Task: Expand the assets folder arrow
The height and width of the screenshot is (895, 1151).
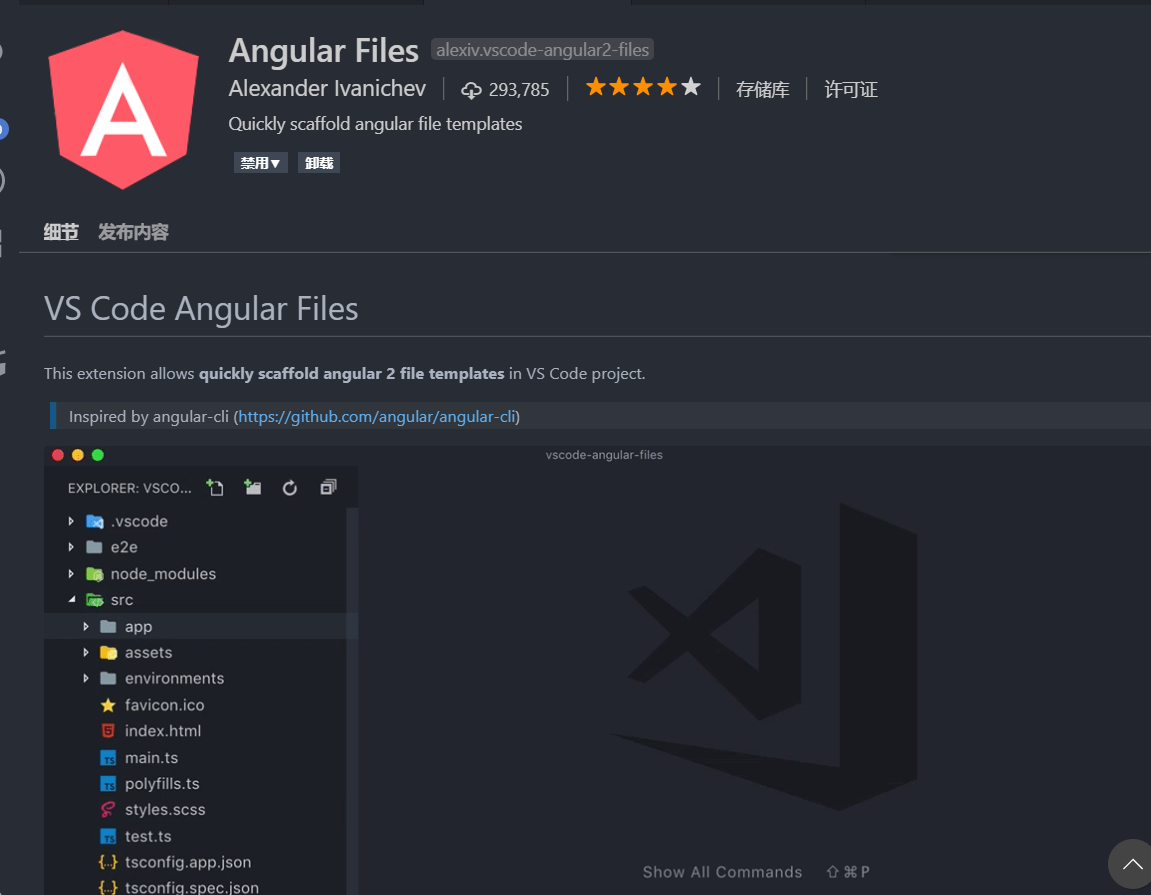Action: [86, 653]
